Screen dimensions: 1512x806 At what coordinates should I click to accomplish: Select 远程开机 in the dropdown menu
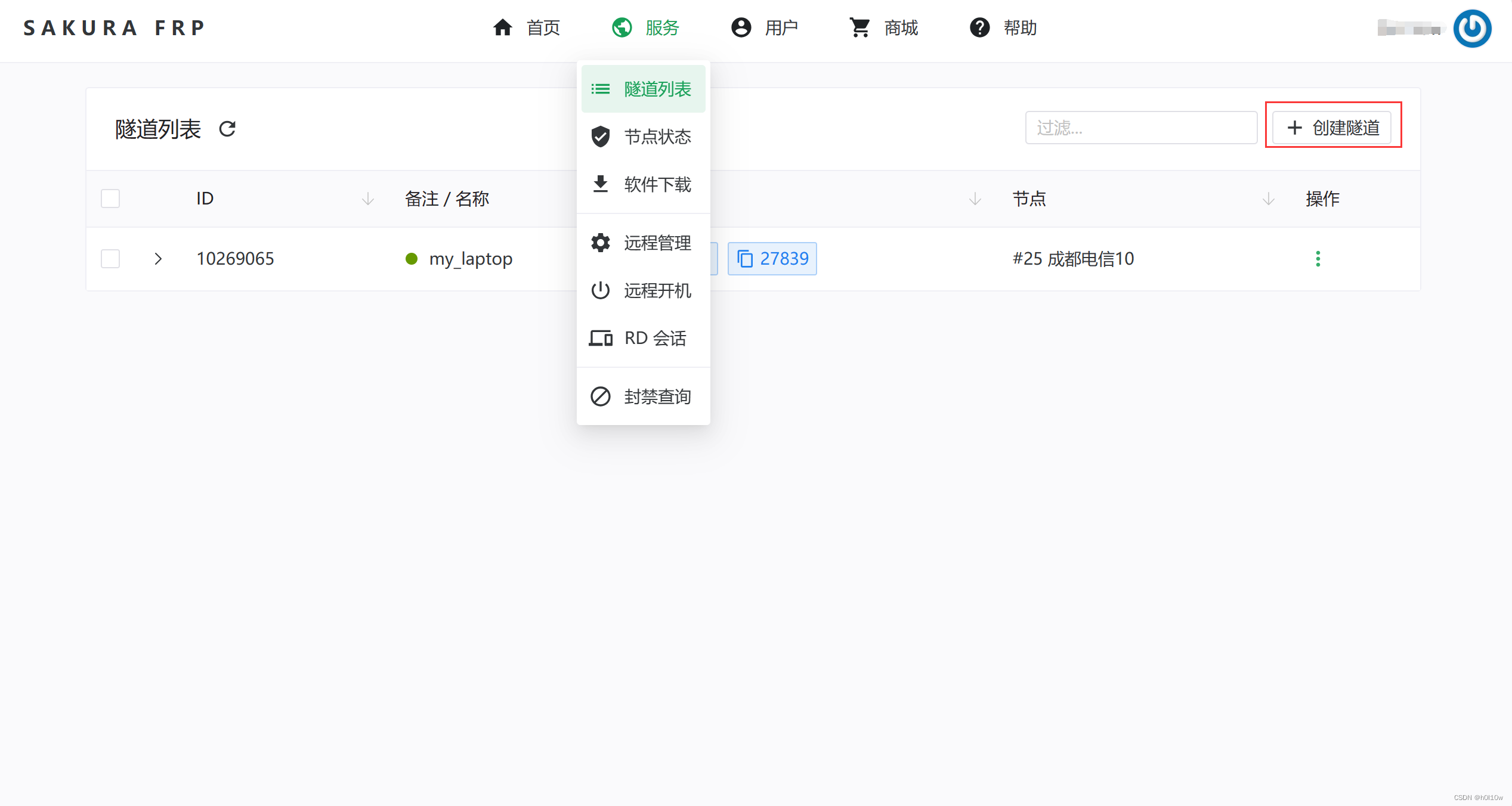[x=644, y=290]
